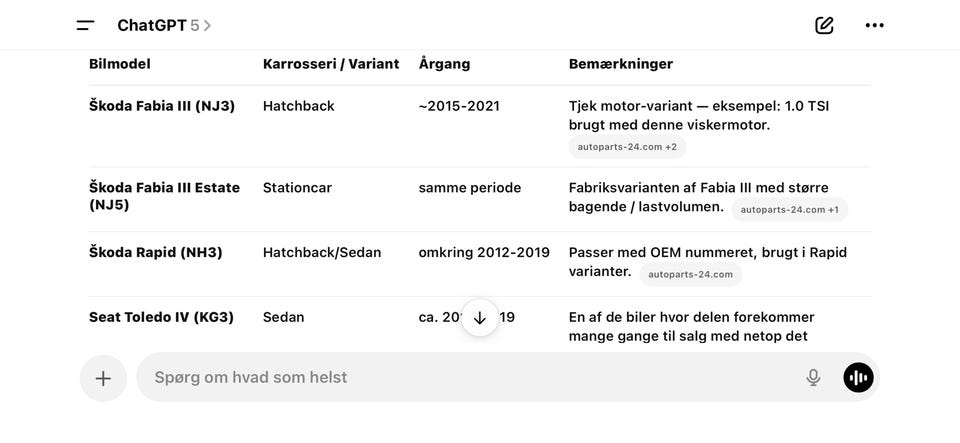Select the Bilmodel column header
Screen dimensions: 960x443
120,64
